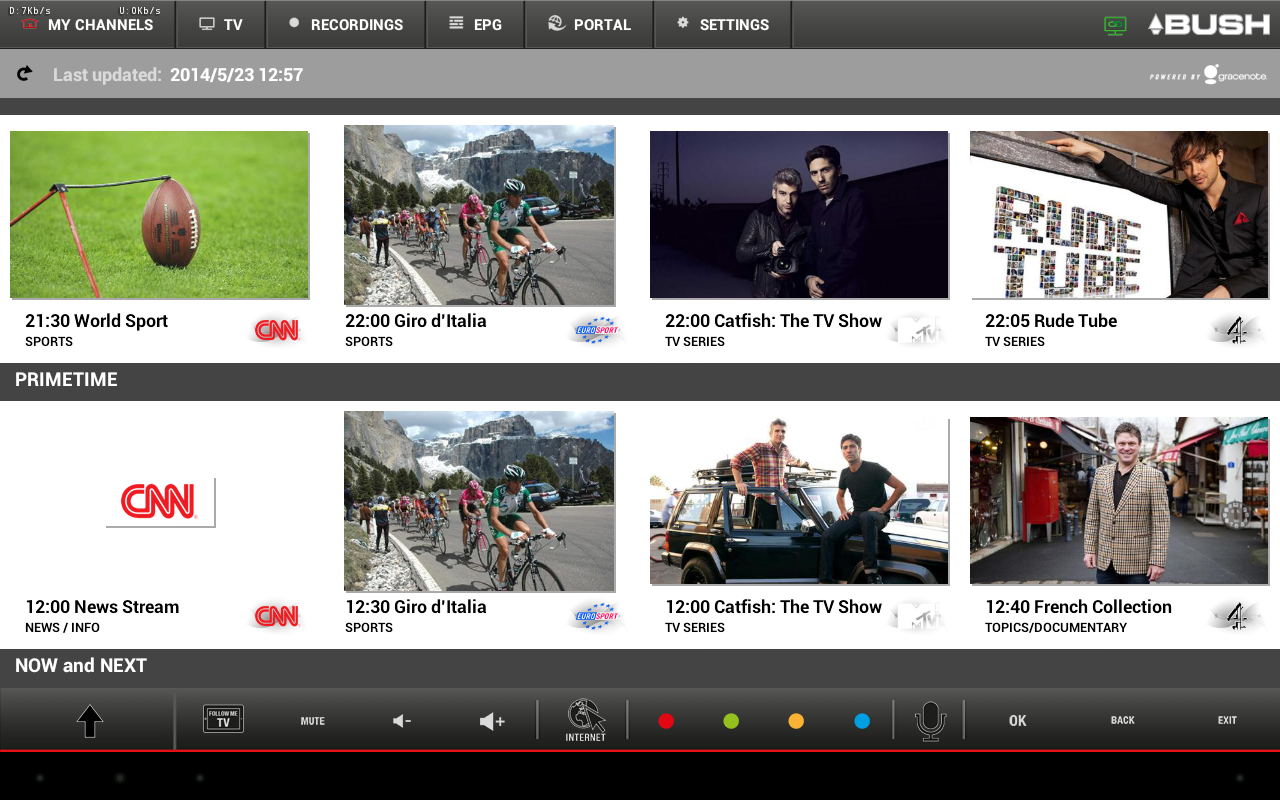The width and height of the screenshot is (1280, 800).
Task: Select the yellow color button
Action: tap(796, 721)
